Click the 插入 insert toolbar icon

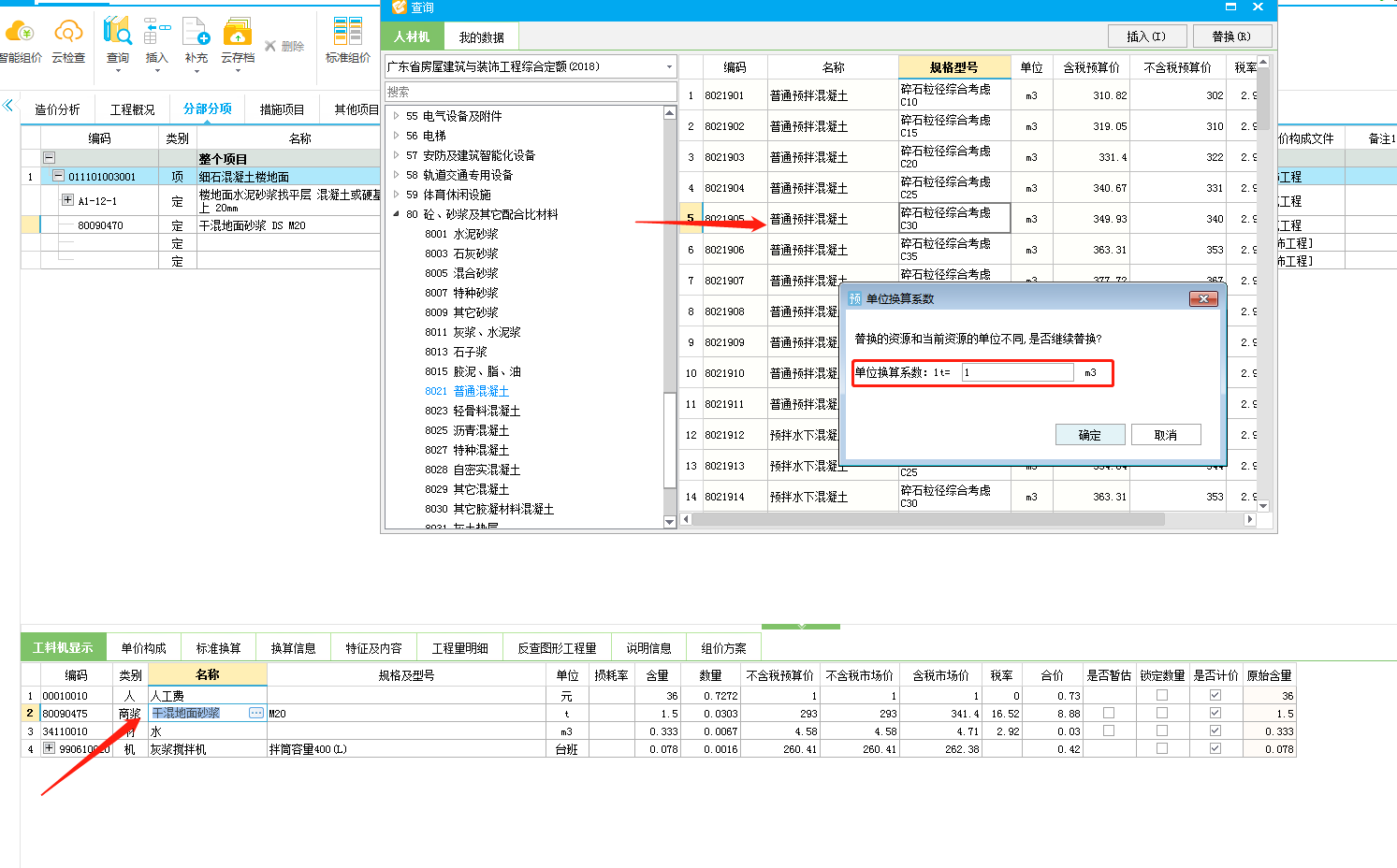157,31
